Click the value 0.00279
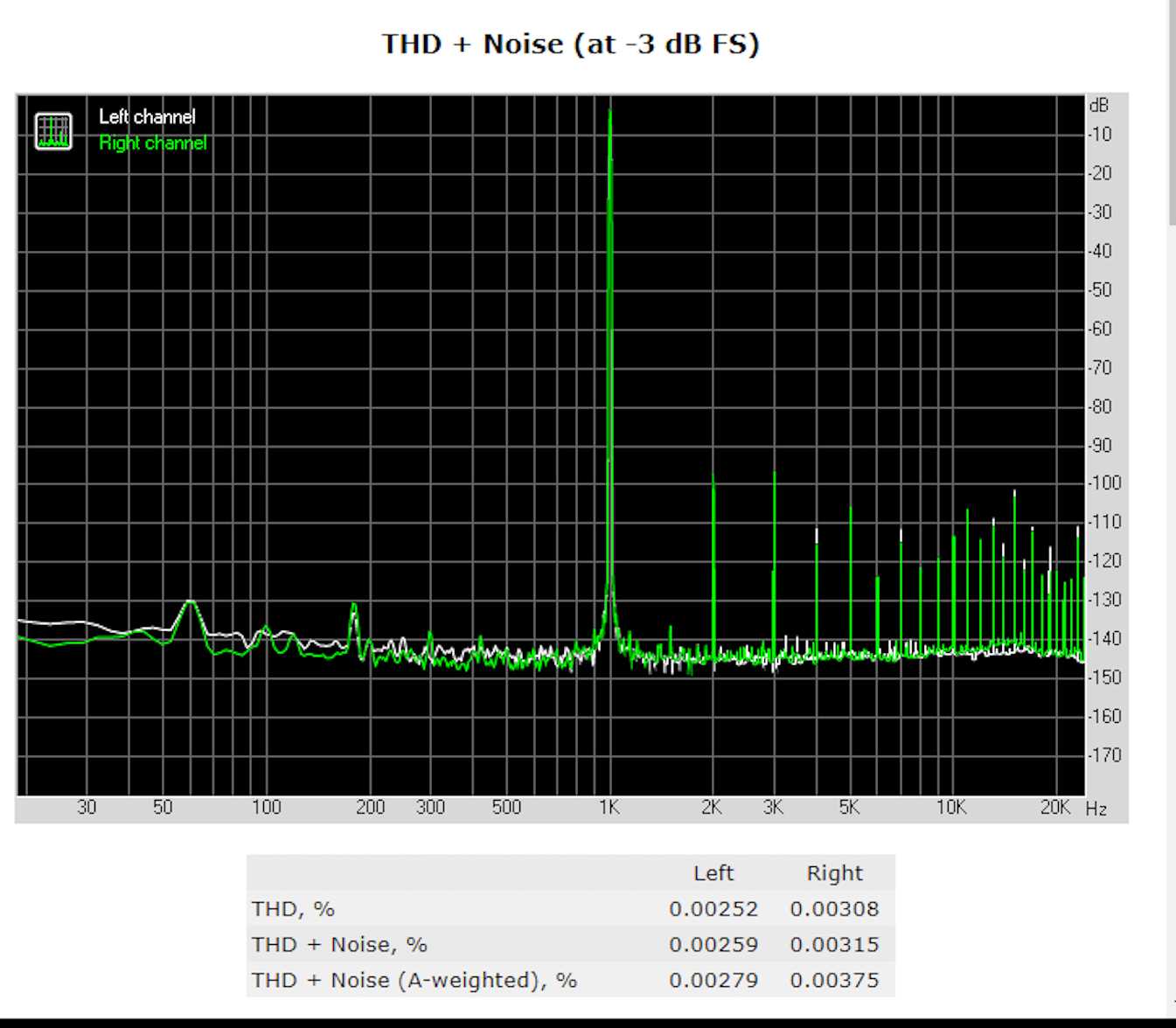Image resolution: width=1176 pixels, height=1028 pixels. tap(713, 980)
